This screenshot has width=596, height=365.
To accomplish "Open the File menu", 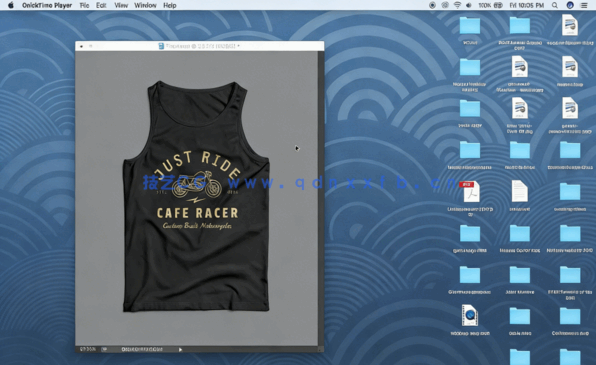I will pos(84,5).
